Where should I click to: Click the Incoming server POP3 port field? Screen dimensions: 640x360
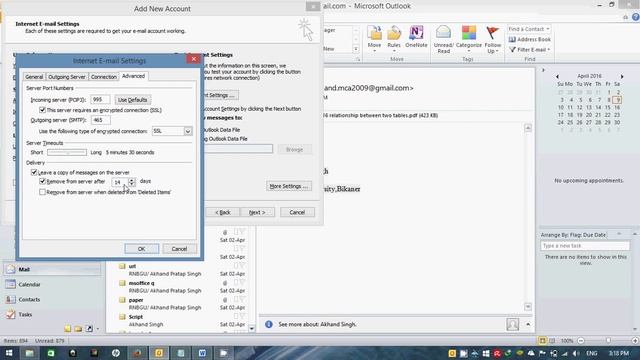coord(100,100)
